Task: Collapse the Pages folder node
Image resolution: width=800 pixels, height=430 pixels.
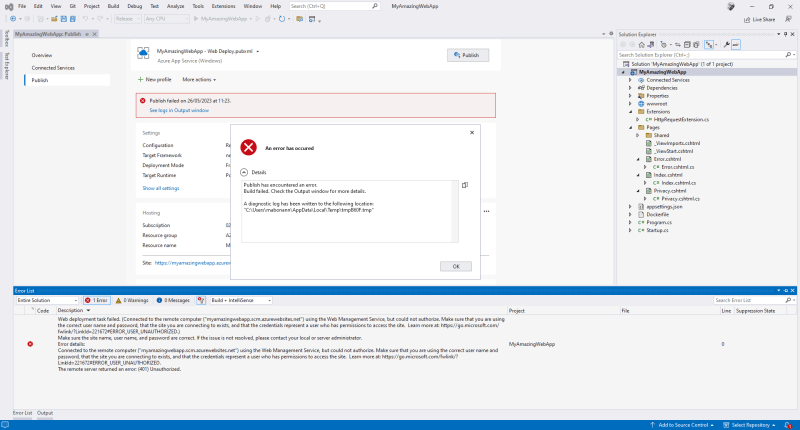Action: coord(630,128)
